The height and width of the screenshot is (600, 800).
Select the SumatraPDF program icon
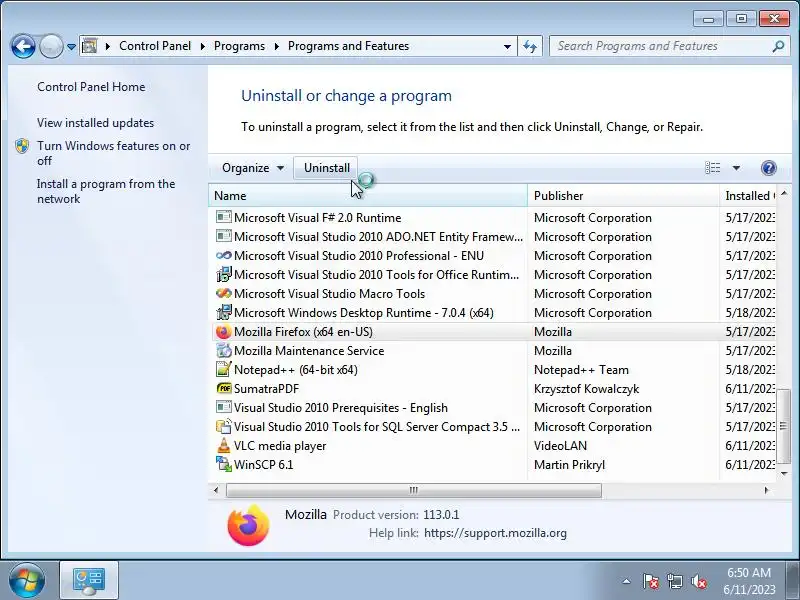click(x=223, y=388)
